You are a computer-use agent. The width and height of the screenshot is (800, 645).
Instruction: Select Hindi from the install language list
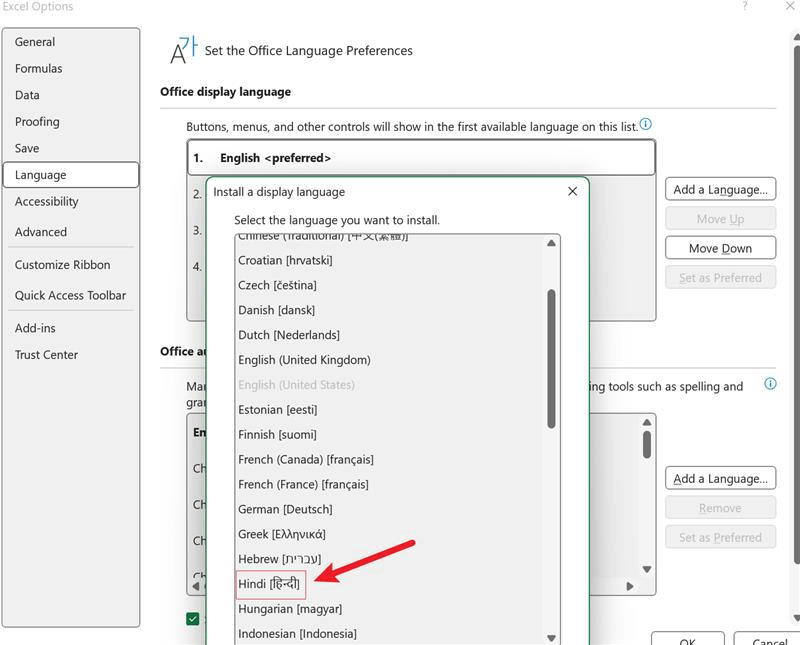tap(272, 584)
